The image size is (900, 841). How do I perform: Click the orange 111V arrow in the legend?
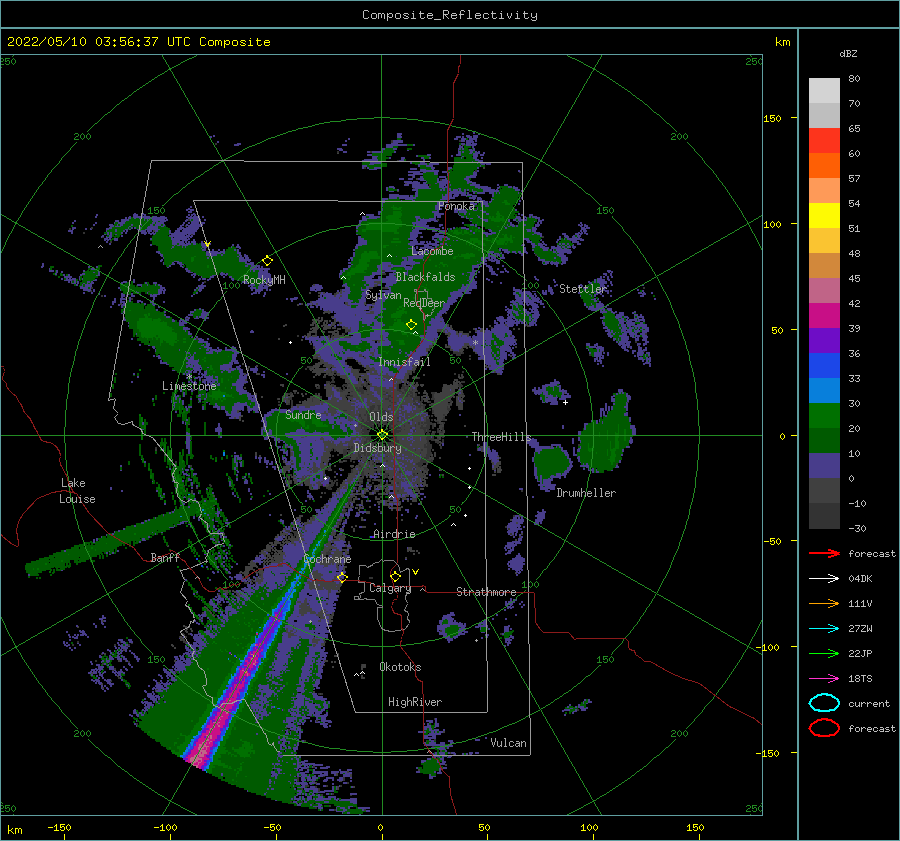(x=824, y=603)
